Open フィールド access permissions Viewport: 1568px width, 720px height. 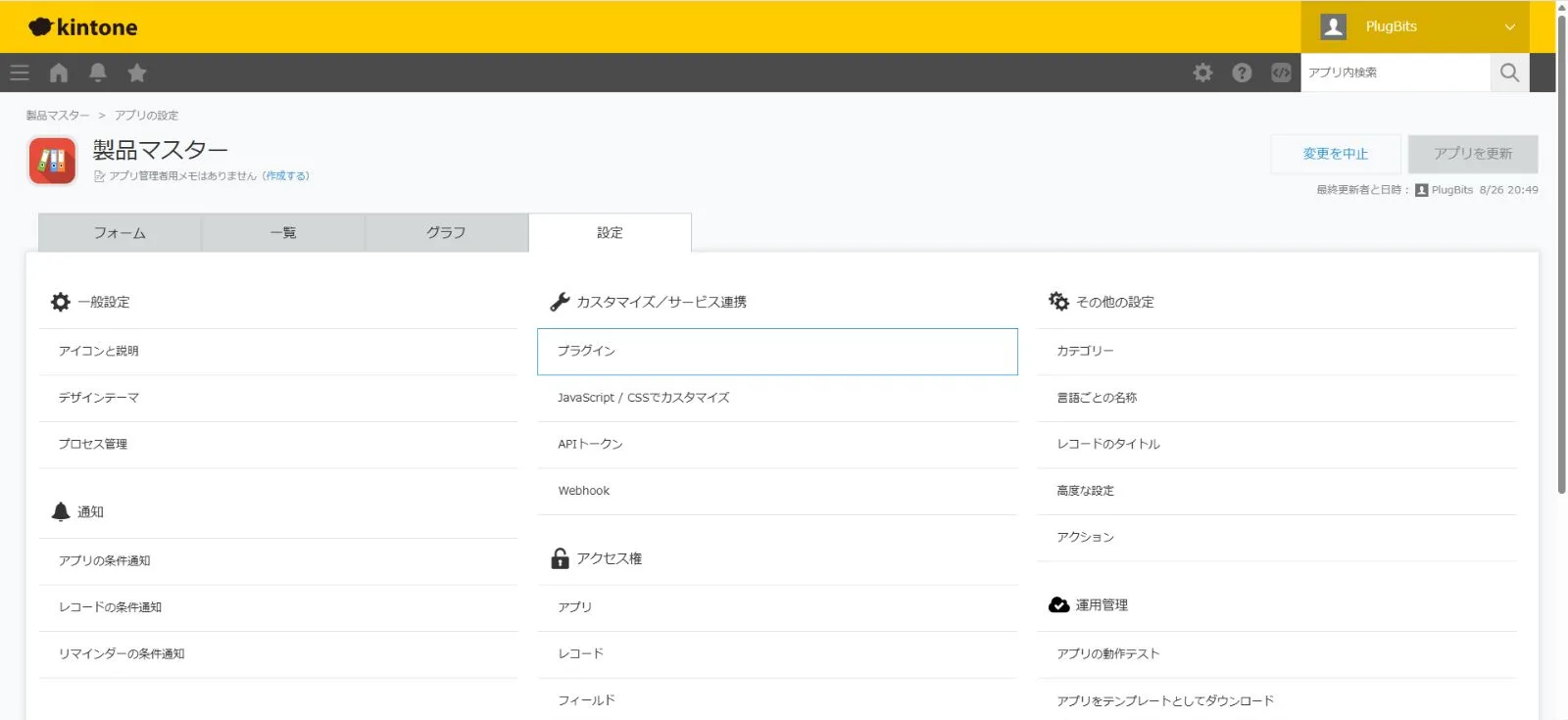[x=777, y=700]
